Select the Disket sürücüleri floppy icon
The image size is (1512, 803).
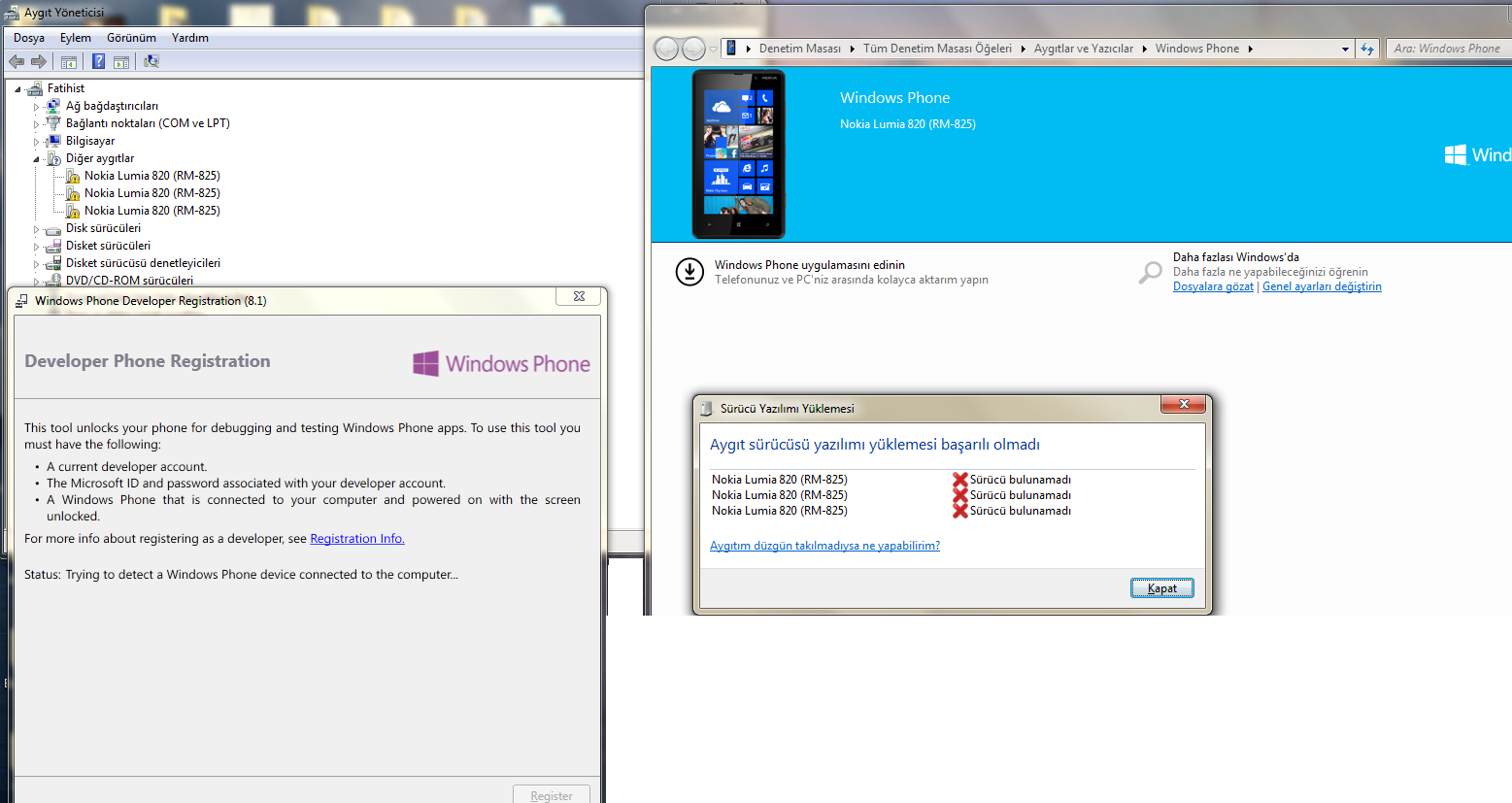coord(53,246)
